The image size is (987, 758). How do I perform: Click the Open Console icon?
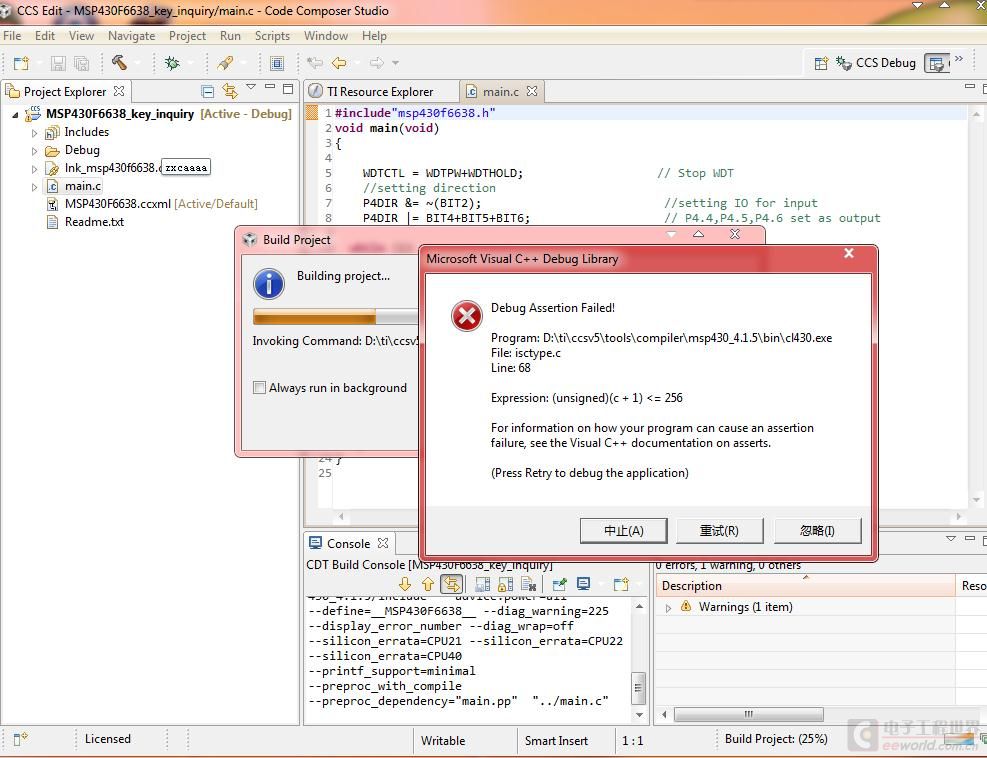click(621, 584)
